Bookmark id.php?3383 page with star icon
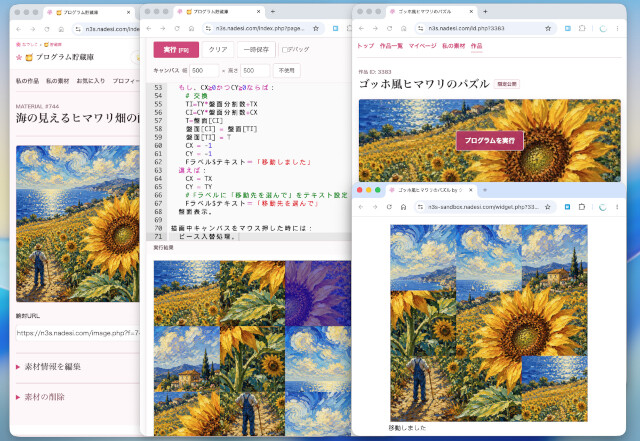640x441 pixels. click(548, 28)
